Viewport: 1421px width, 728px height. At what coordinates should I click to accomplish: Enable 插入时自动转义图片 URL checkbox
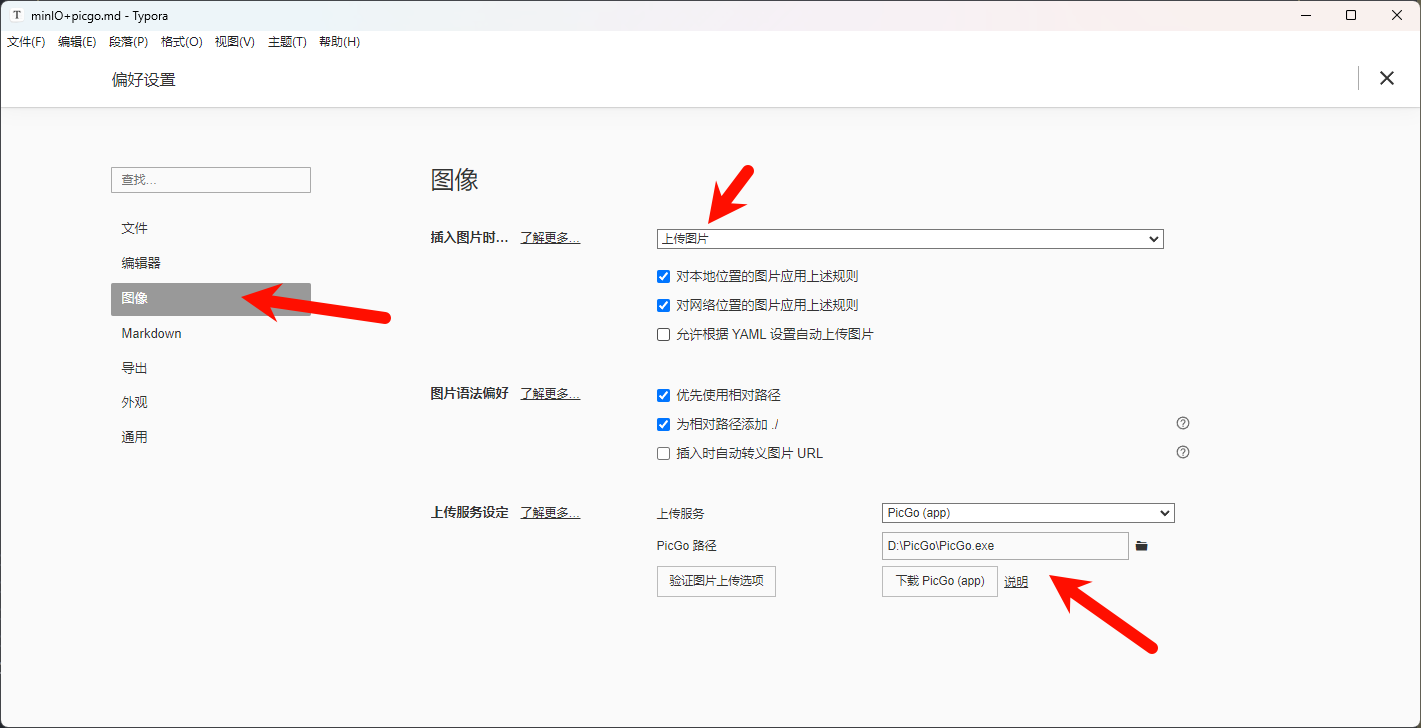pos(663,453)
